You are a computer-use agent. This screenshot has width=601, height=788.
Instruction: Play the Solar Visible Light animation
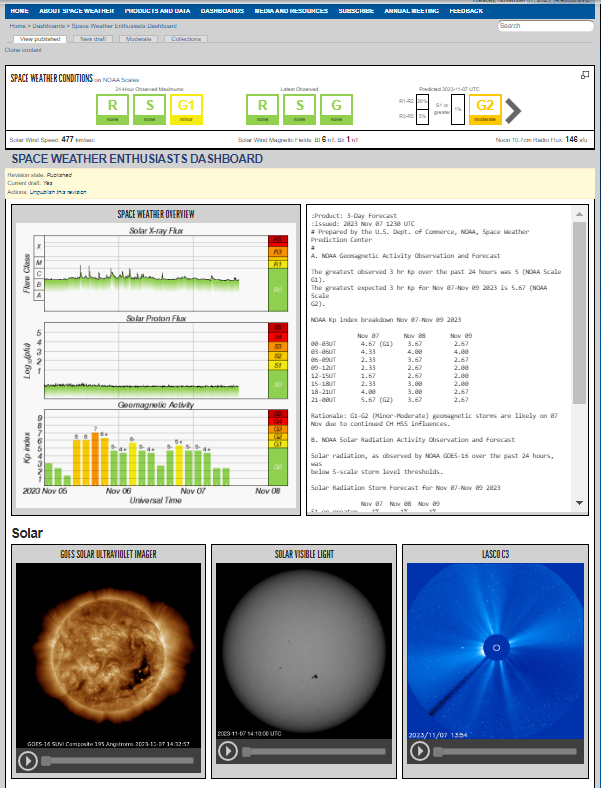228,751
